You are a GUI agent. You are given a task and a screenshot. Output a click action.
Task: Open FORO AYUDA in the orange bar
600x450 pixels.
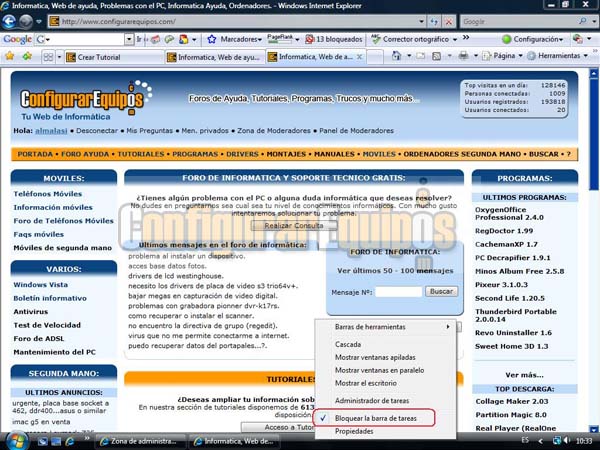85,154
